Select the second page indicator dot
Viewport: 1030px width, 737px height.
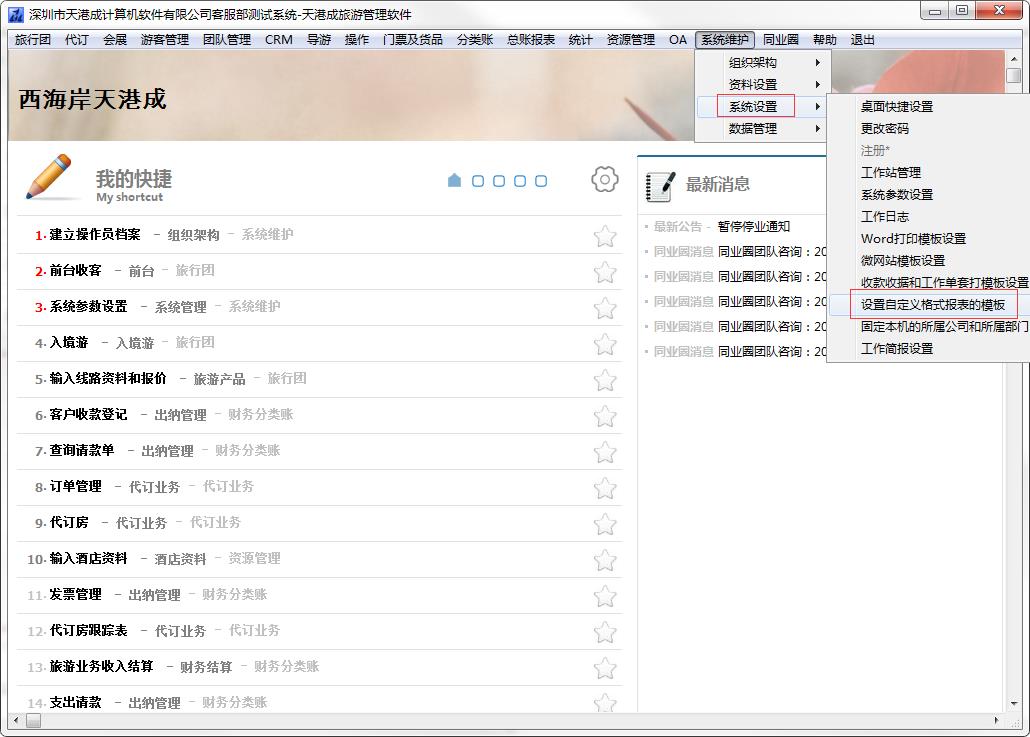coord(478,181)
